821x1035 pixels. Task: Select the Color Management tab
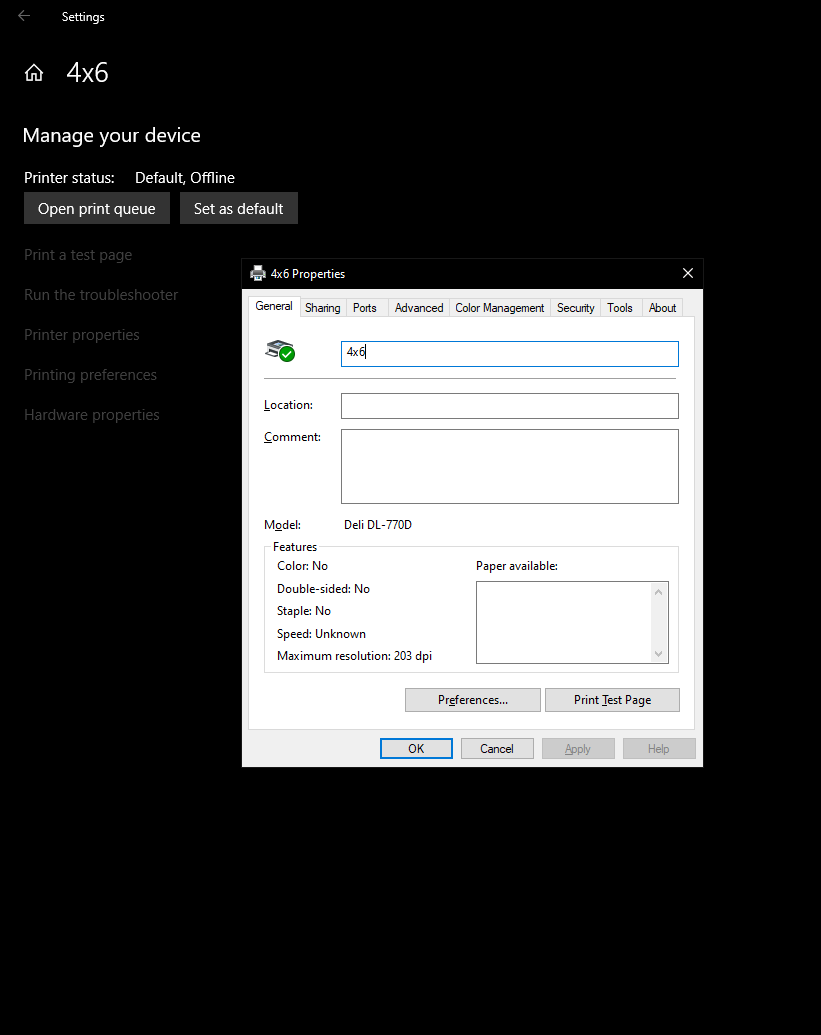coord(499,308)
